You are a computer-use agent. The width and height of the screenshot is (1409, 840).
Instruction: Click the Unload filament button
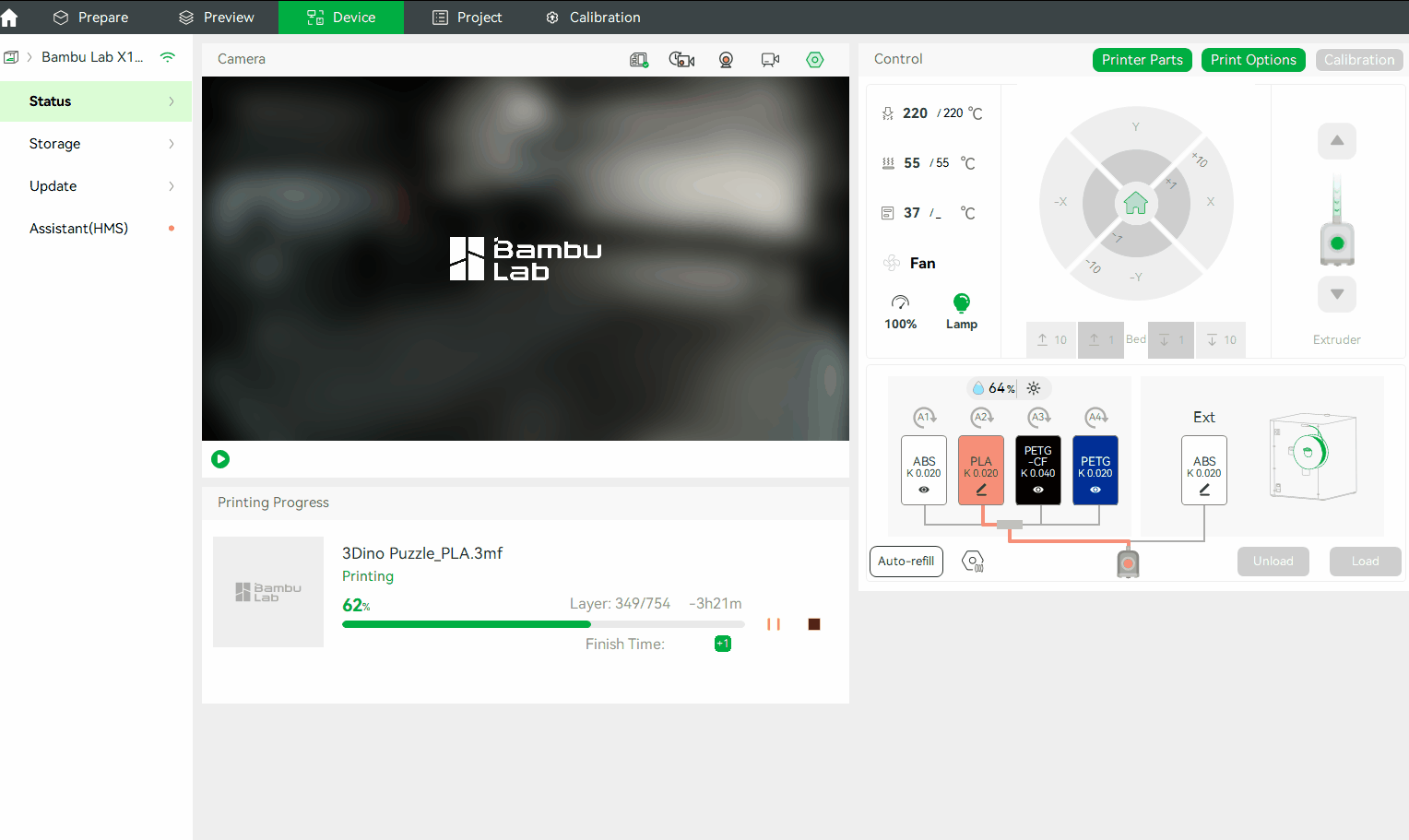pos(1273,562)
